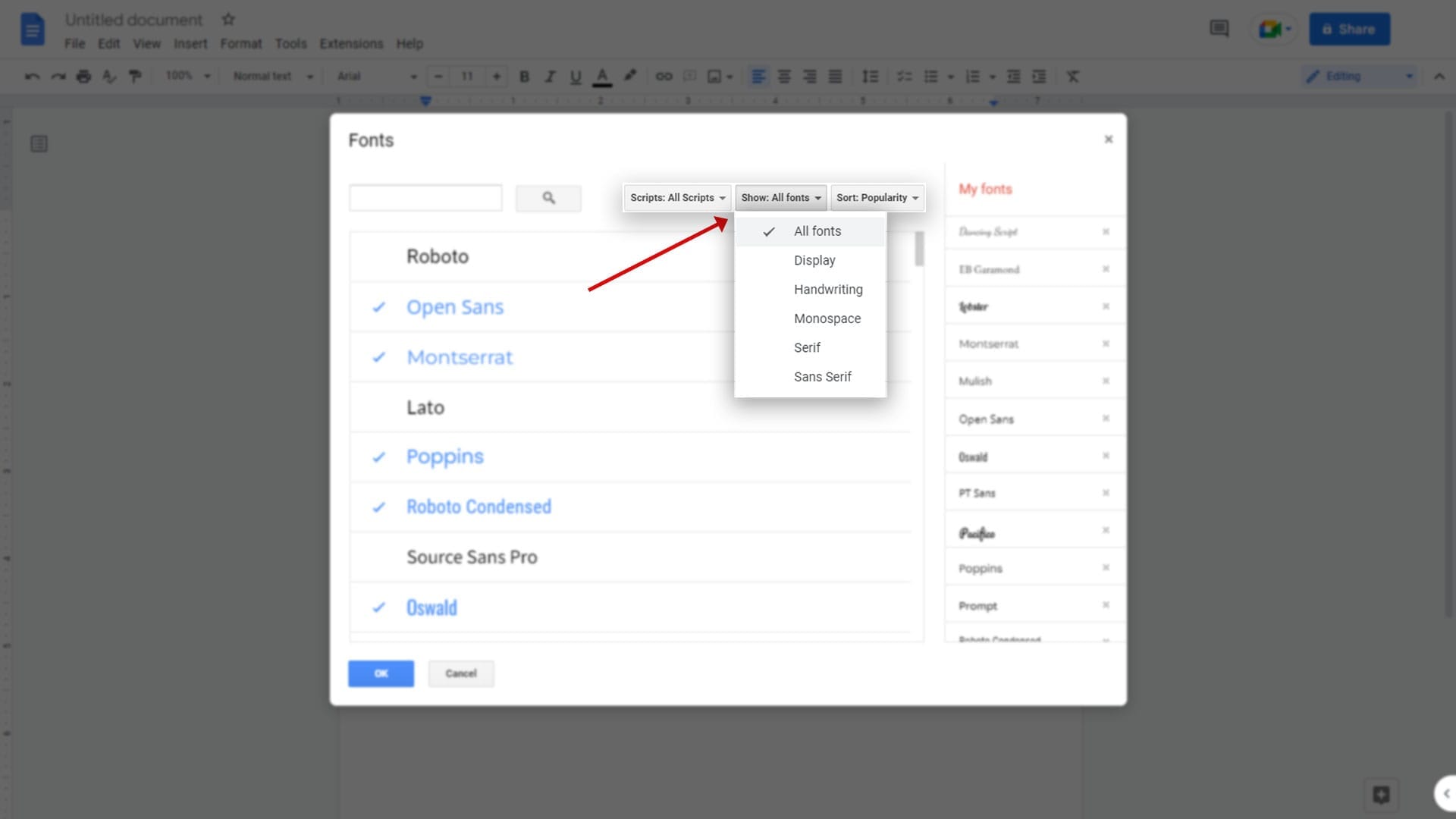This screenshot has height=819, width=1456.
Task: Click the increase indent icon
Action: tap(1040, 76)
